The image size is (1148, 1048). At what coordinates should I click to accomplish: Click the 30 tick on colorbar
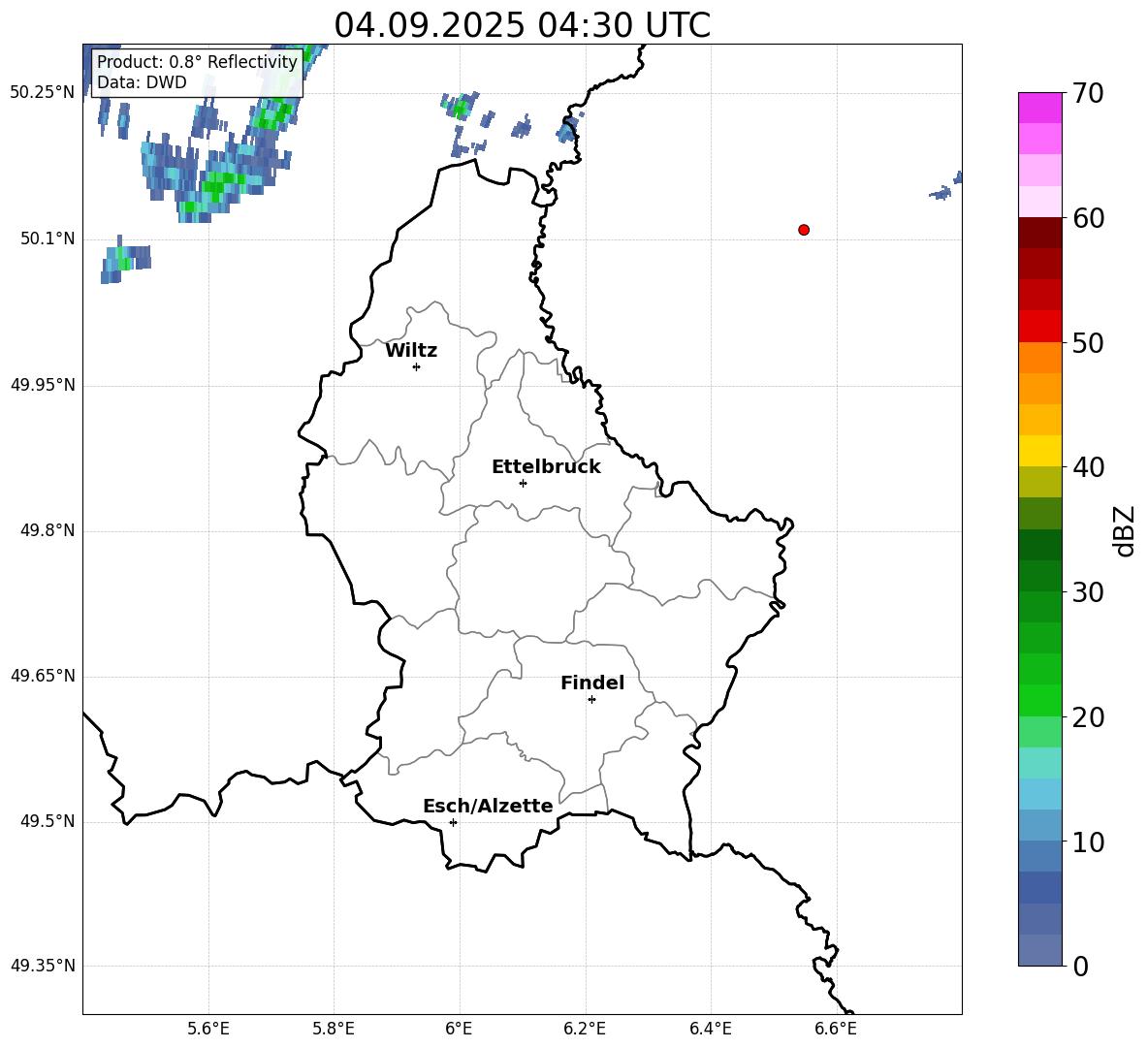click(1088, 592)
